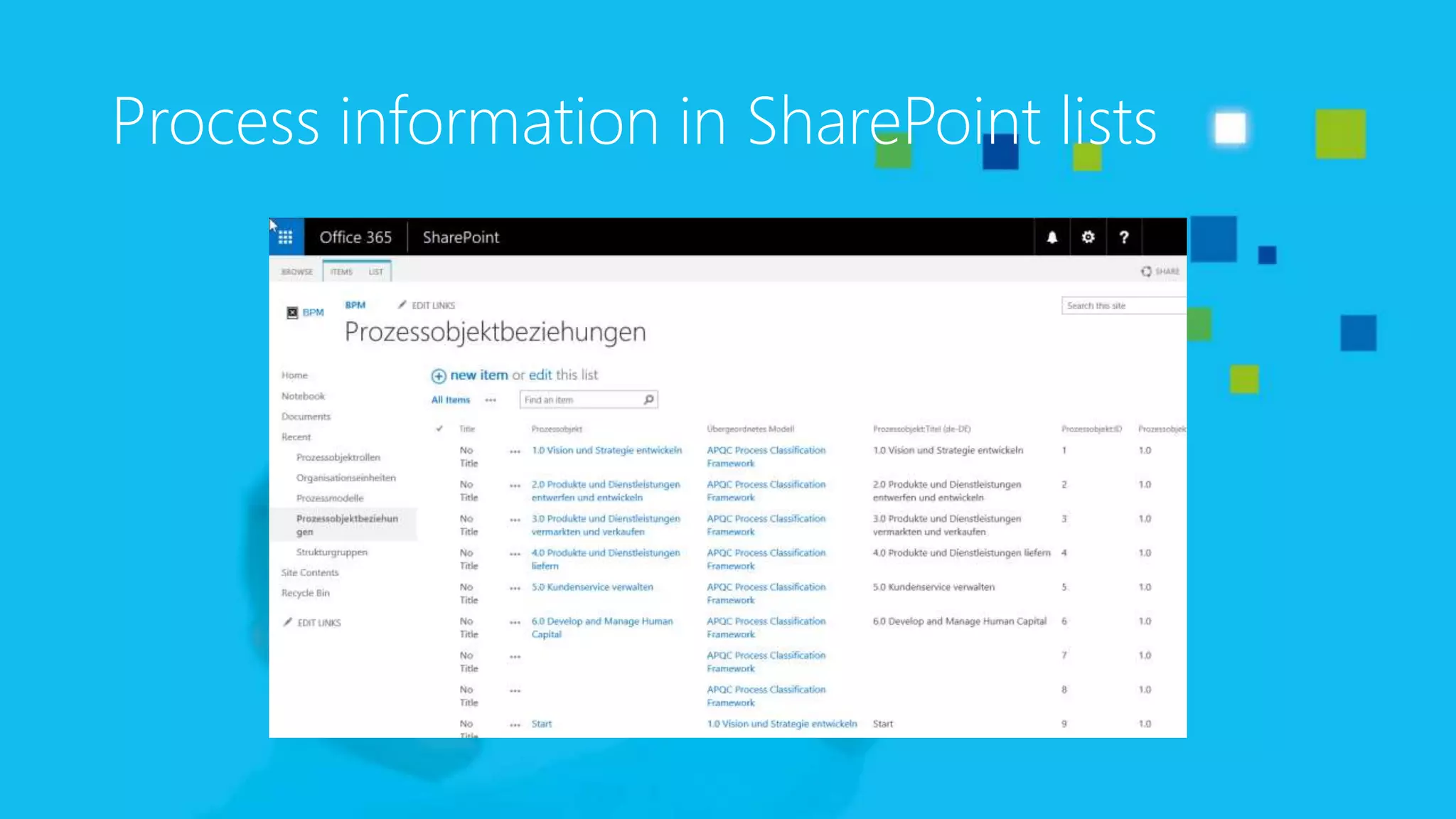
Task: Open Documents in the sidebar
Action: tap(306, 417)
